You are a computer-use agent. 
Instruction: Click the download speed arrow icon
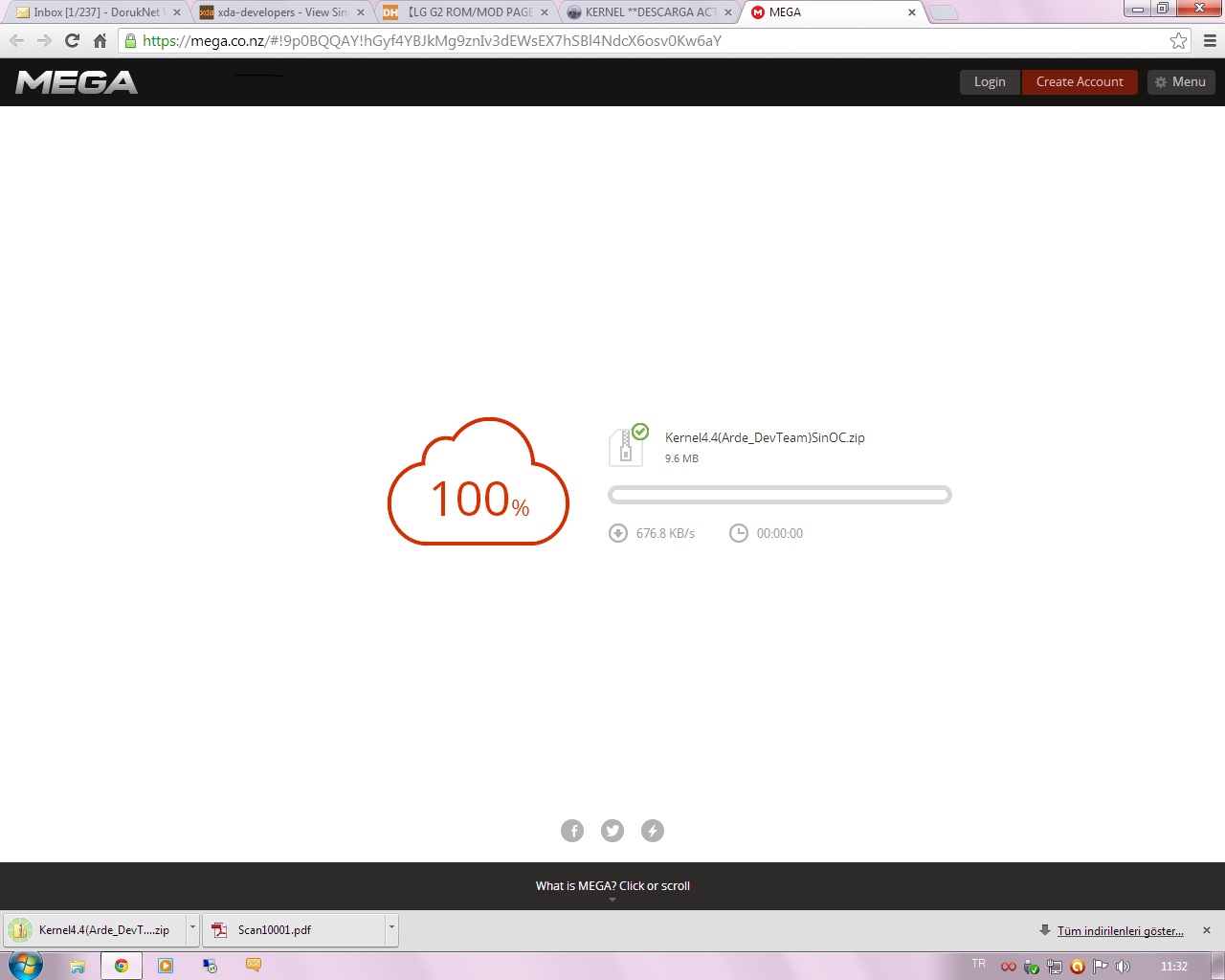pyautogui.click(x=618, y=533)
